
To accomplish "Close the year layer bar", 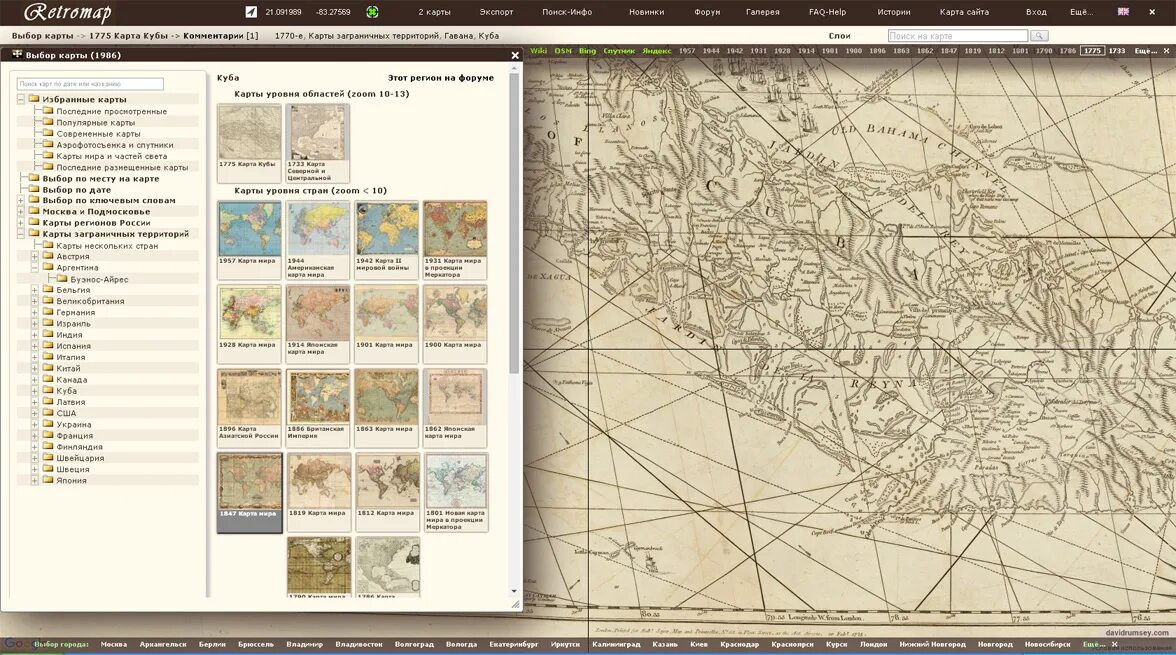I will pos(1166,51).
